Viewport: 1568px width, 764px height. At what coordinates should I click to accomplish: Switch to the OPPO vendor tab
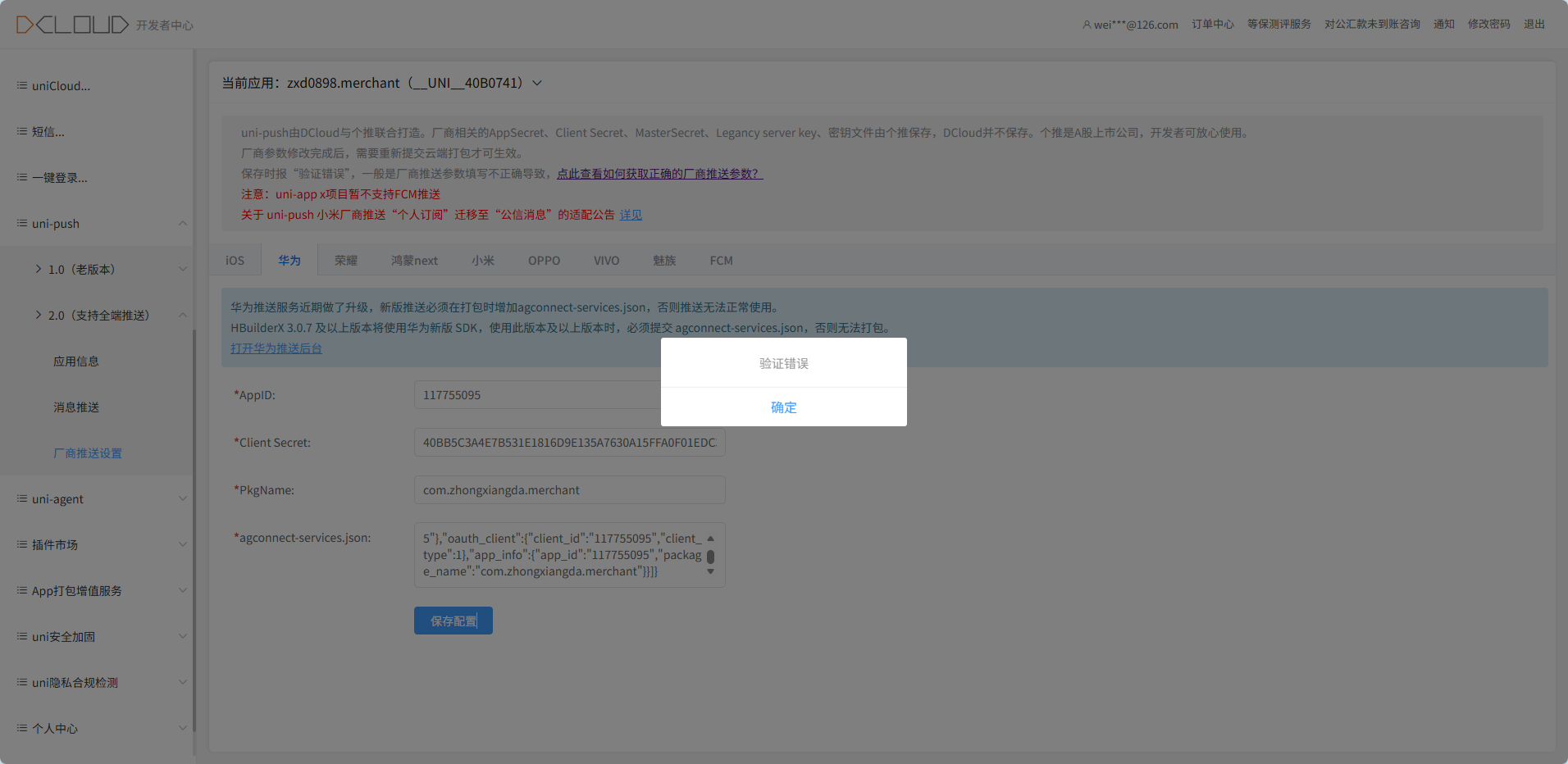[545, 260]
